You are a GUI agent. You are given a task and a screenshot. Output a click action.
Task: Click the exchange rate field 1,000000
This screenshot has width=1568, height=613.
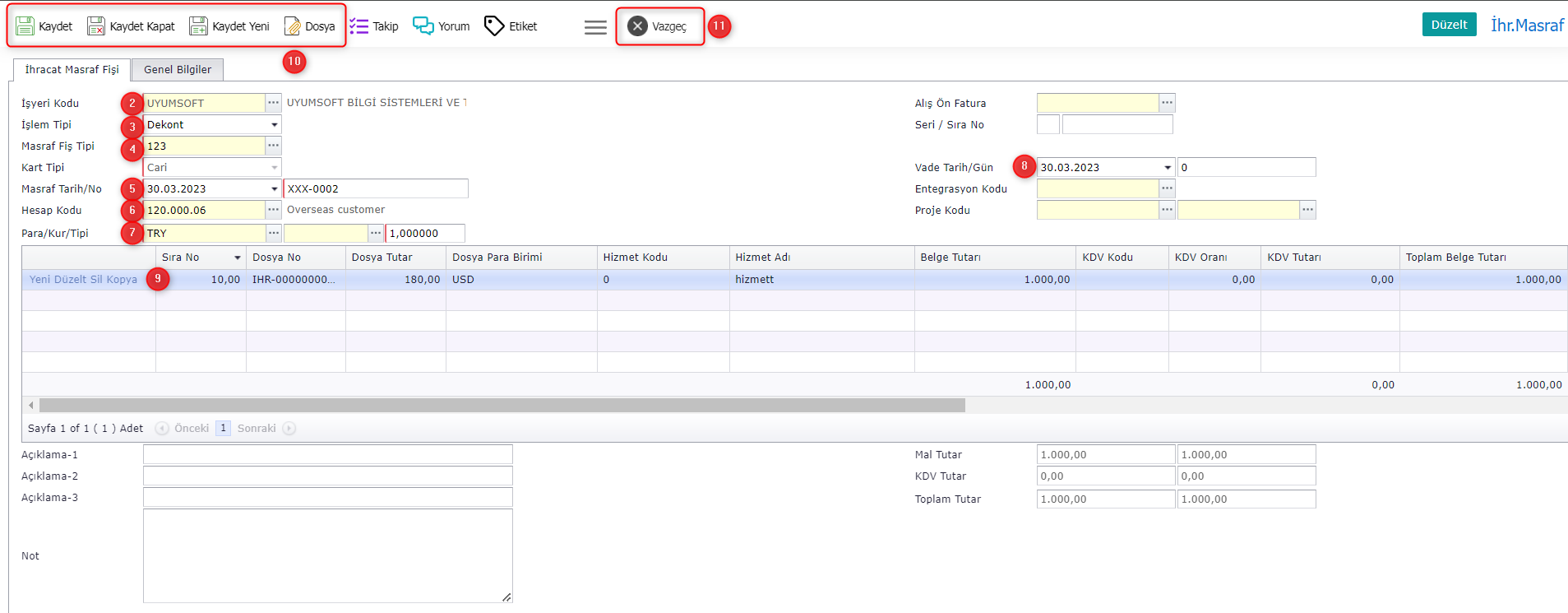pyautogui.click(x=425, y=234)
